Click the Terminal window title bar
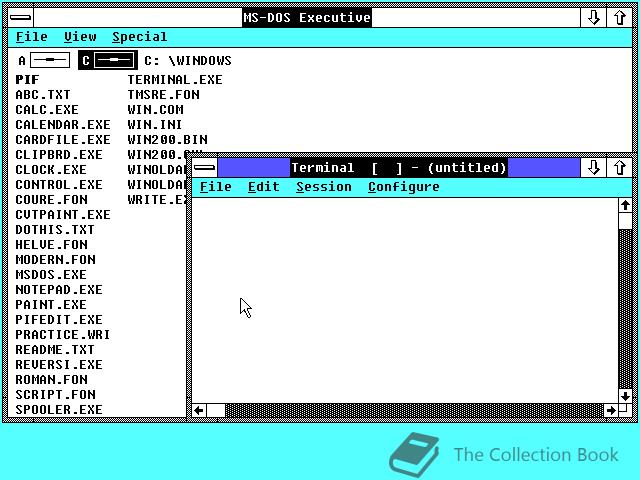 pos(398,167)
